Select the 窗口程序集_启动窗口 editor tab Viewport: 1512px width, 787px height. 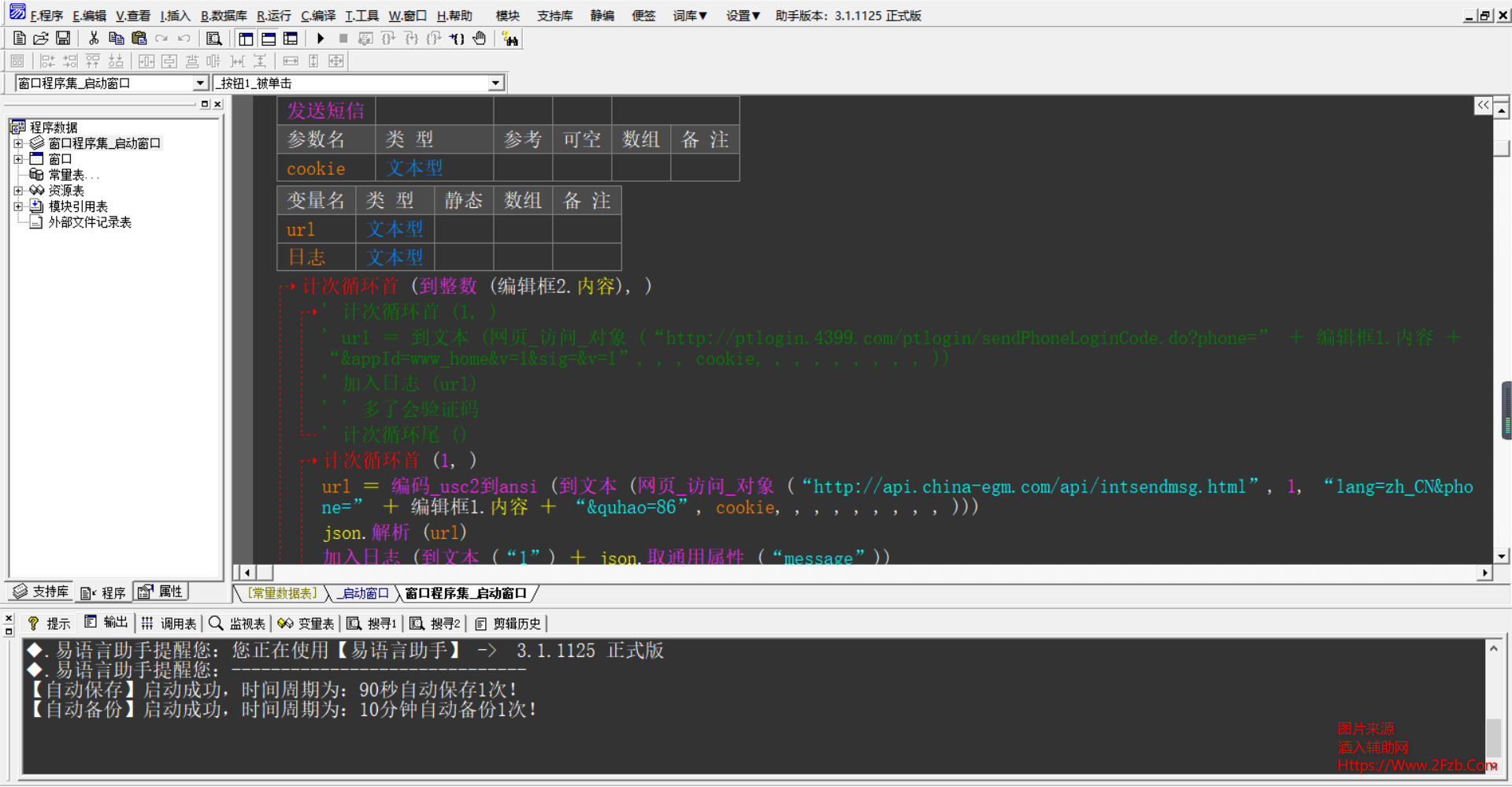[465, 593]
